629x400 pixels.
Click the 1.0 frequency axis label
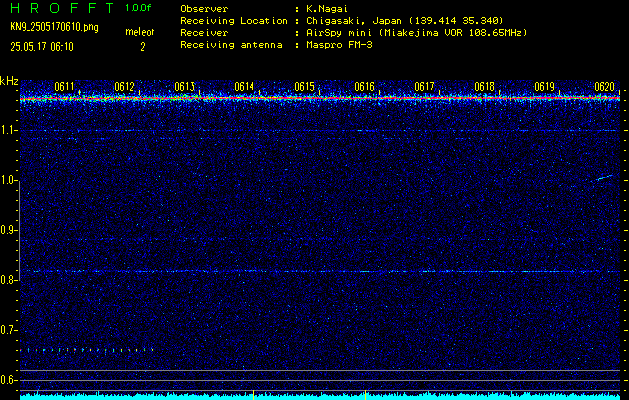pyautogui.click(x=8, y=180)
